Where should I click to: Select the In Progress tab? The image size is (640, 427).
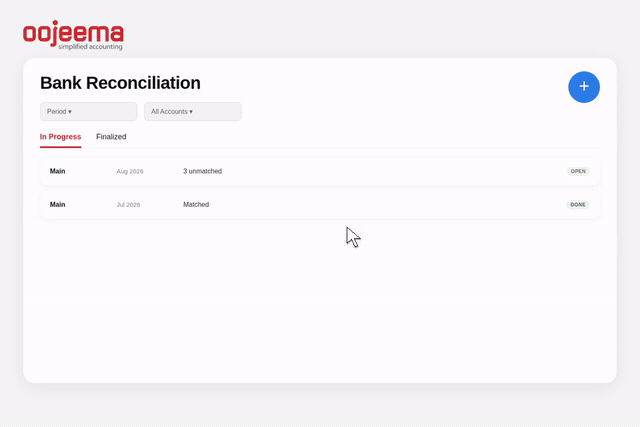point(60,137)
